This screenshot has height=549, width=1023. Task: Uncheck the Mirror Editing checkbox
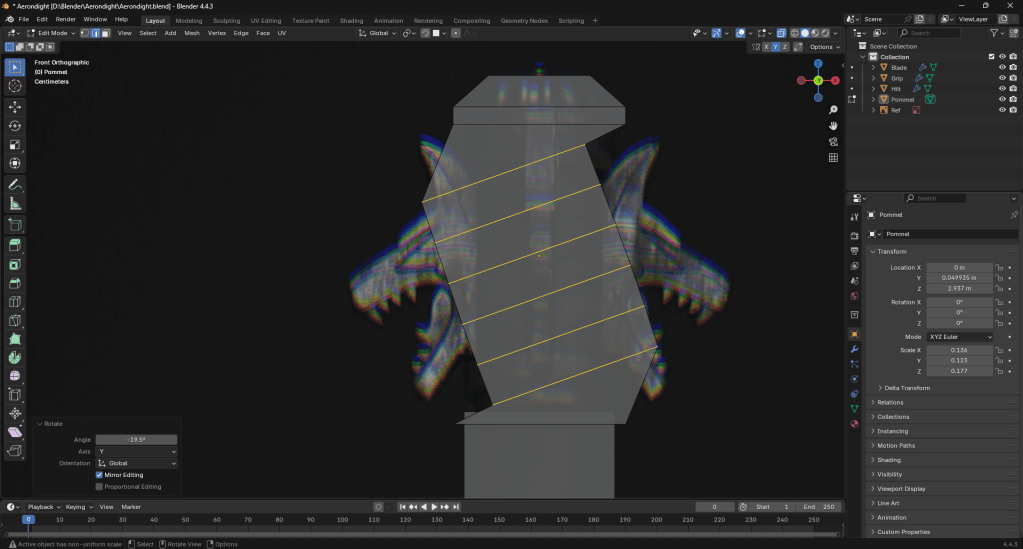tap(99, 475)
